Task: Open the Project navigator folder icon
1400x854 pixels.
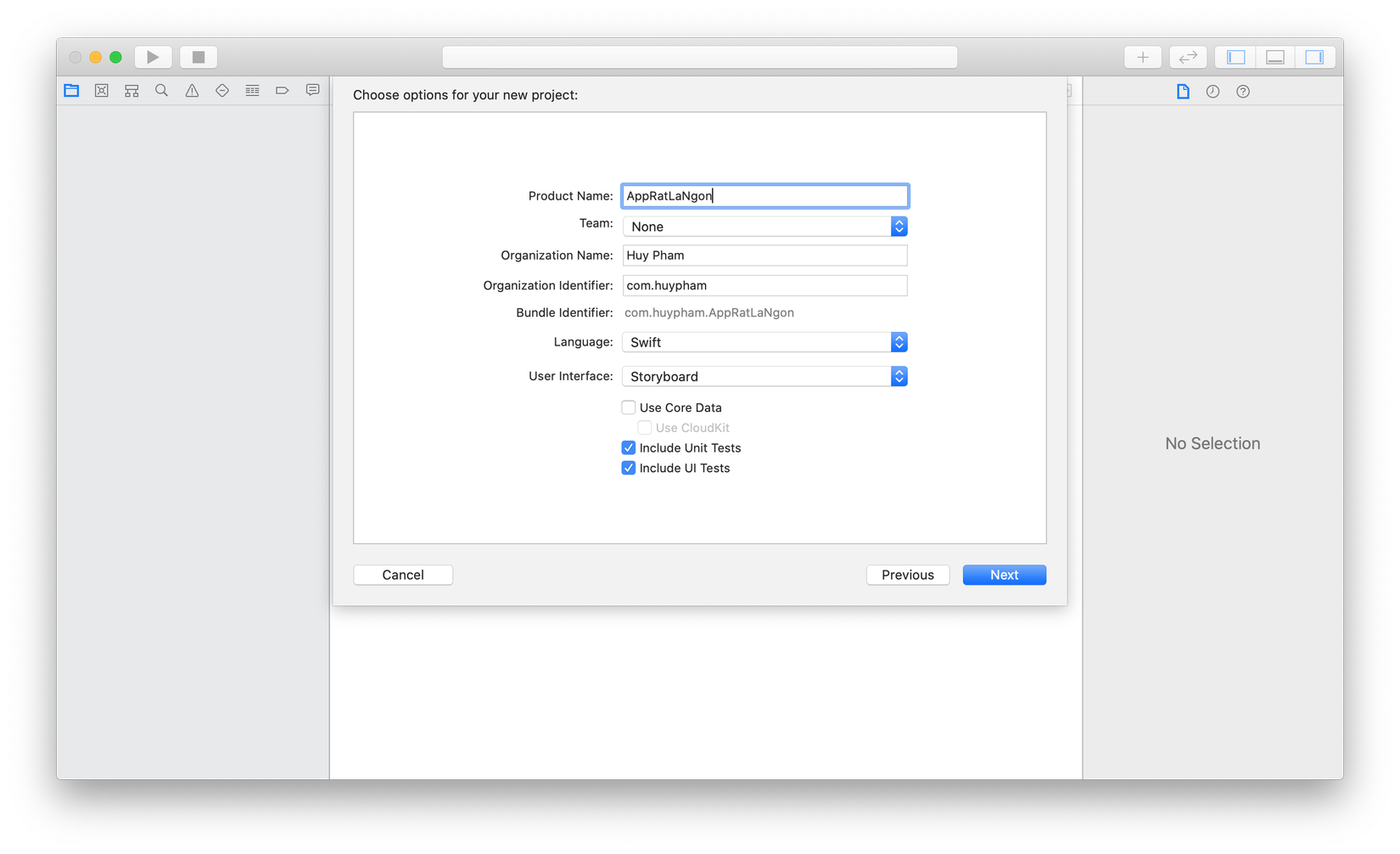Action: [x=71, y=91]
